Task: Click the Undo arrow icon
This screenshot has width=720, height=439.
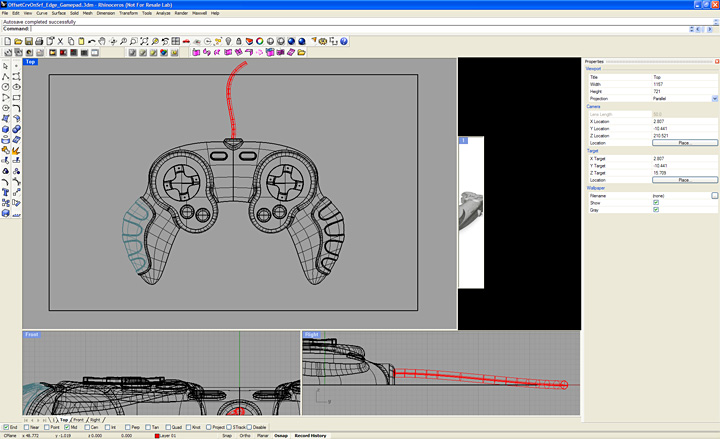Action: coord(92,41)
